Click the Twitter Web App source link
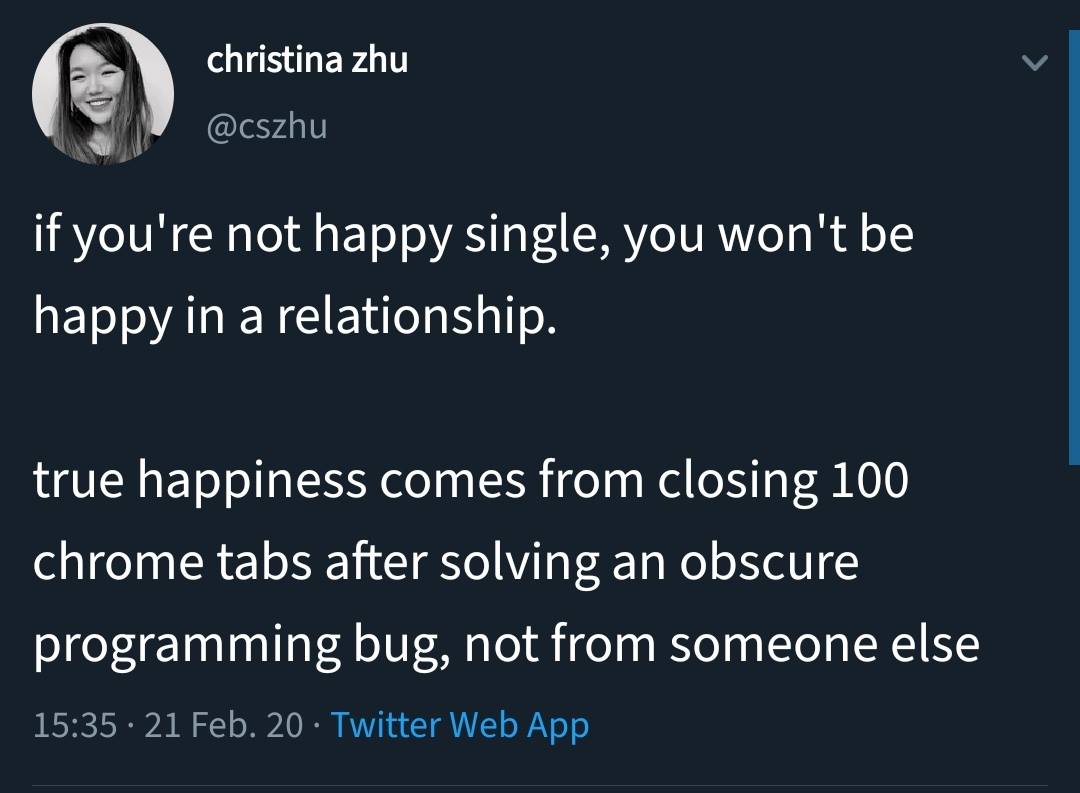1080x793 pixels. tap(459, 725)
